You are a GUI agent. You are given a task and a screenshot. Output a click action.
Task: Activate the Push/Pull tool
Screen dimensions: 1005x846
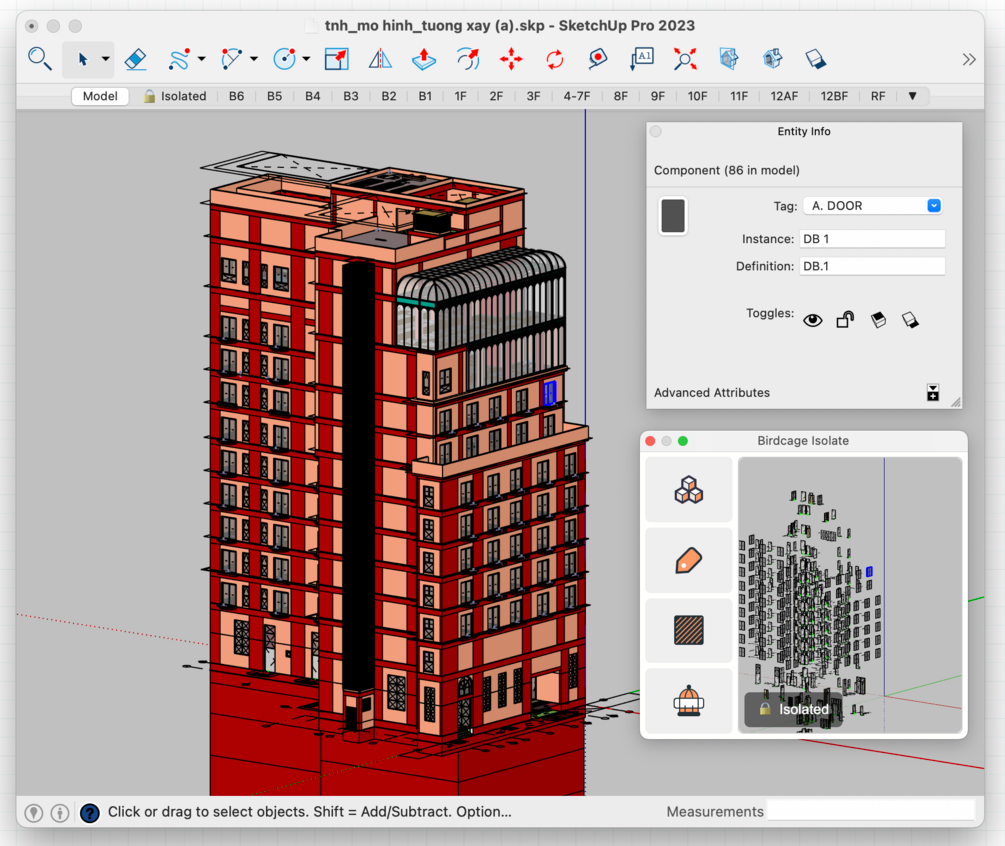(x=424, y=60)
